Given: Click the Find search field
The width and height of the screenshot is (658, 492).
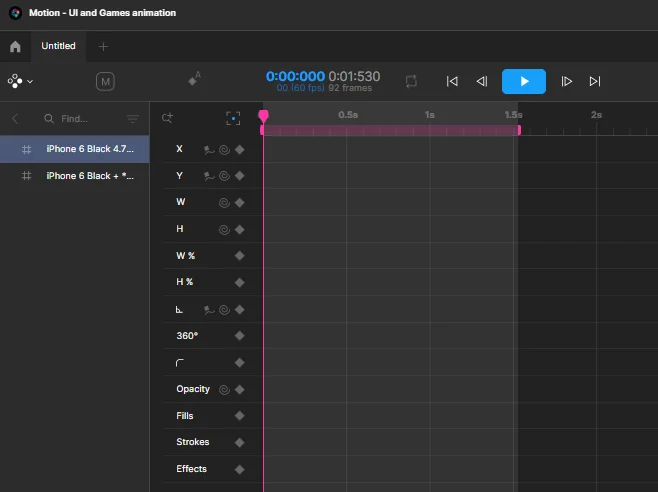Looking at the screenshot, I should coord(74,119).
